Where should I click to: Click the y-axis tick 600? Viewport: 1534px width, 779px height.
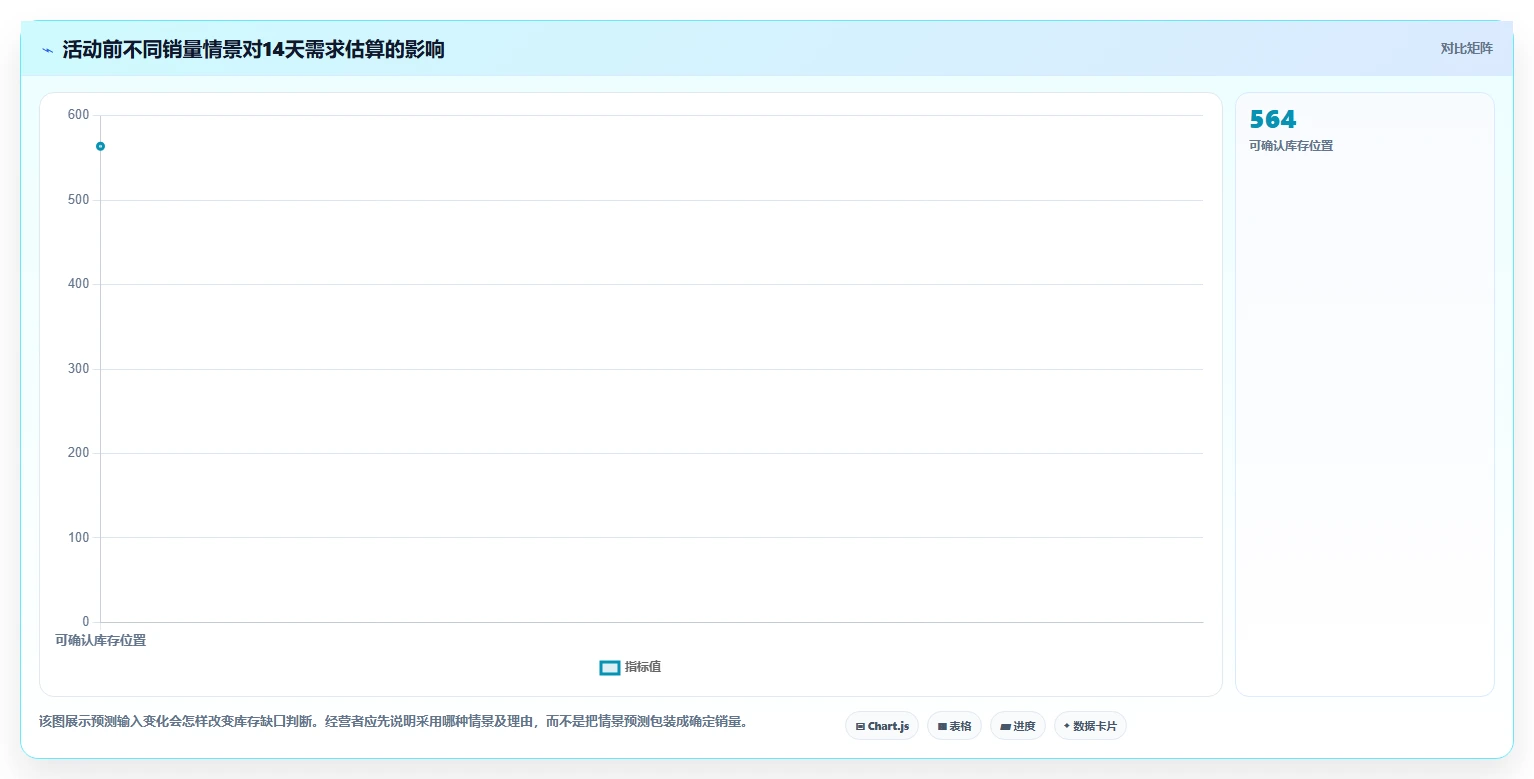tap(79, 115)
